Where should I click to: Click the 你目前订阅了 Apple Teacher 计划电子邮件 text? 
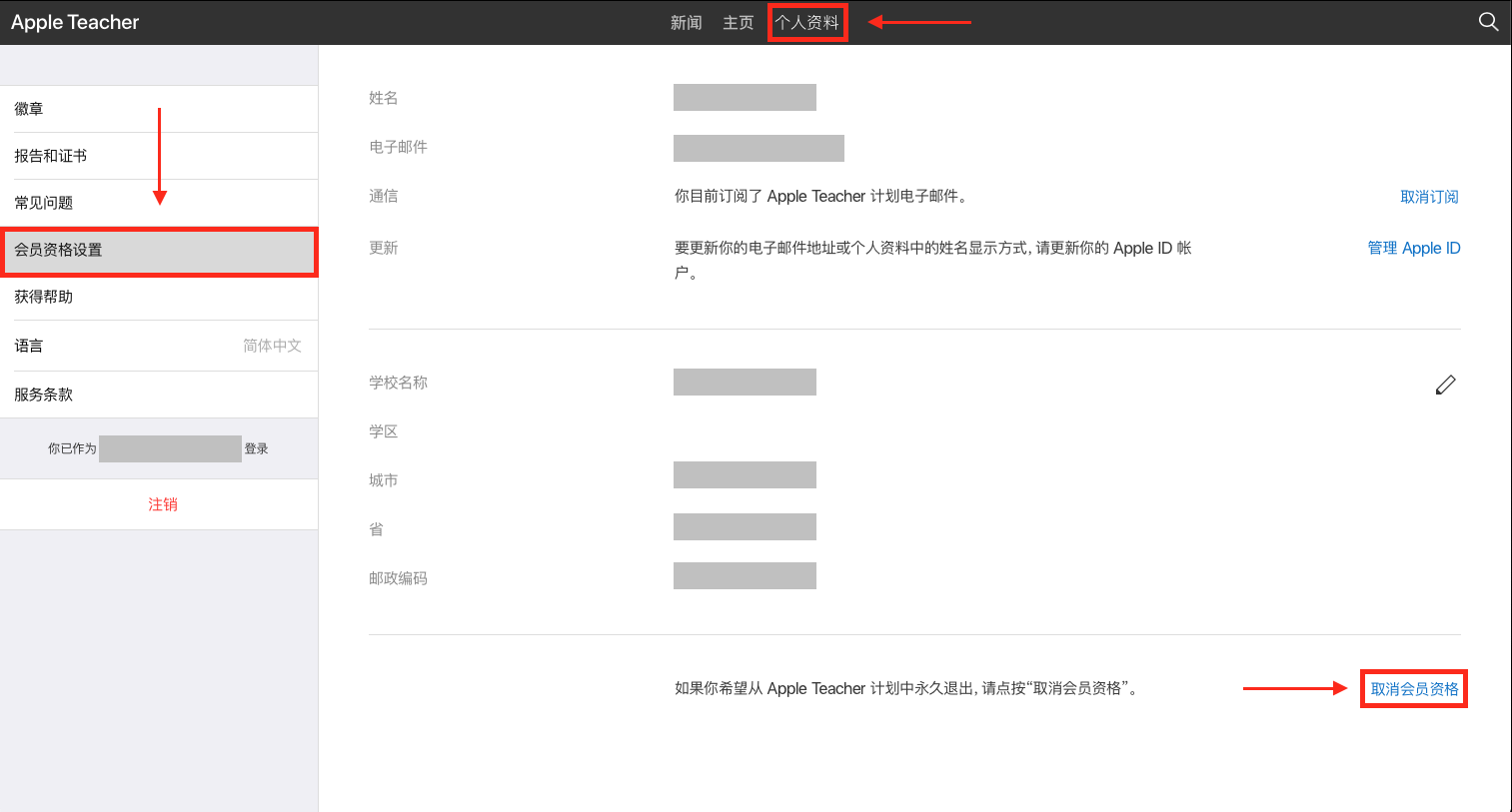tap(820, 196)
